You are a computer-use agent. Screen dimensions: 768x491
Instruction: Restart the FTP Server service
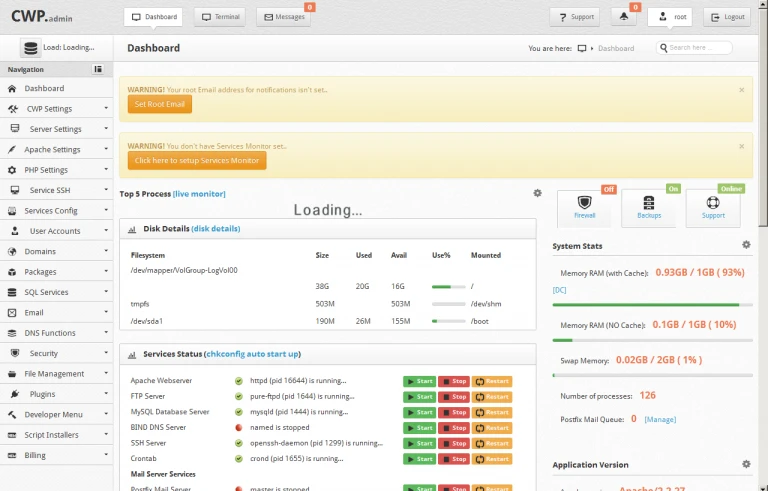coord(492,397)
